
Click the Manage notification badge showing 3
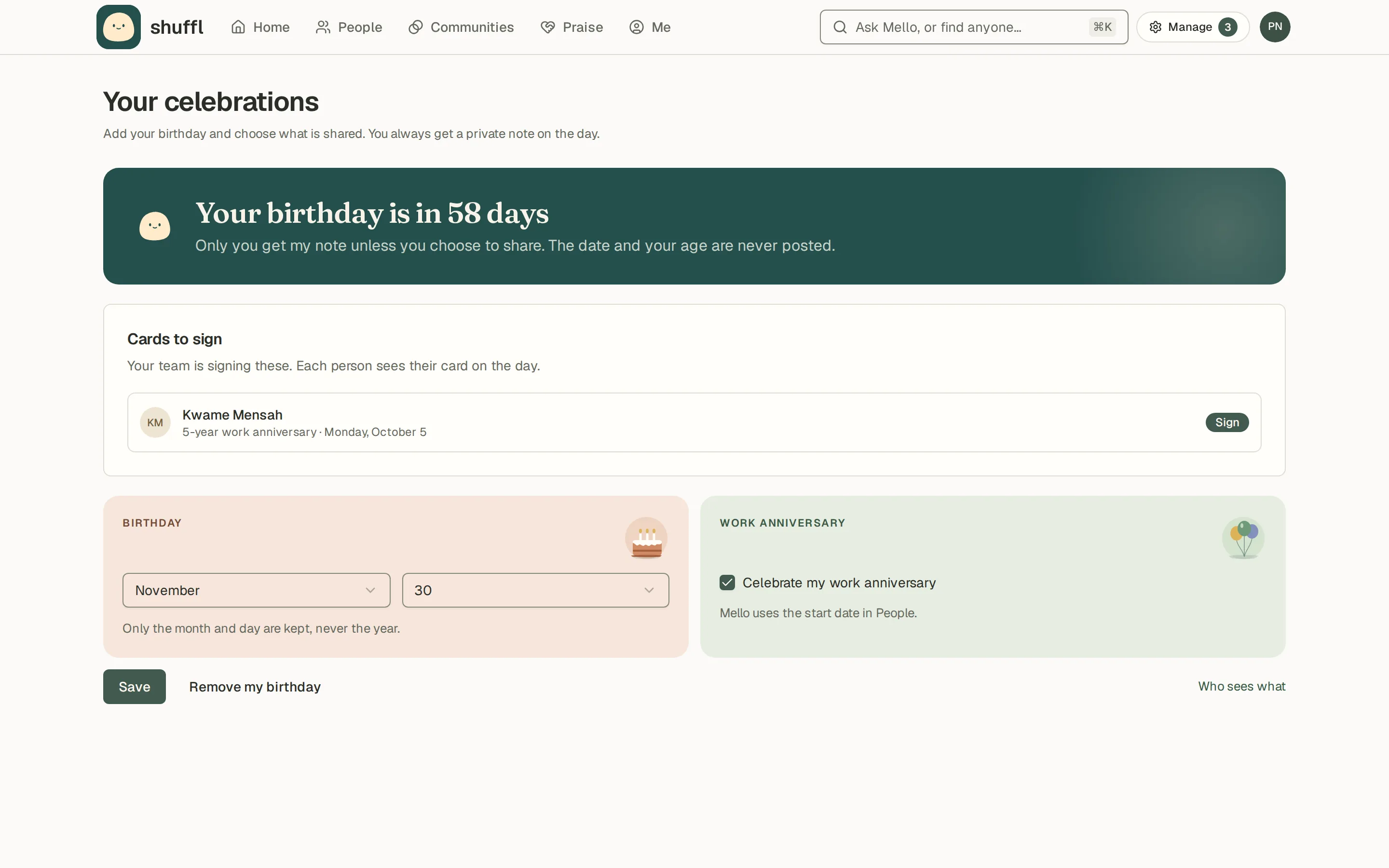tap(1228, 27)
